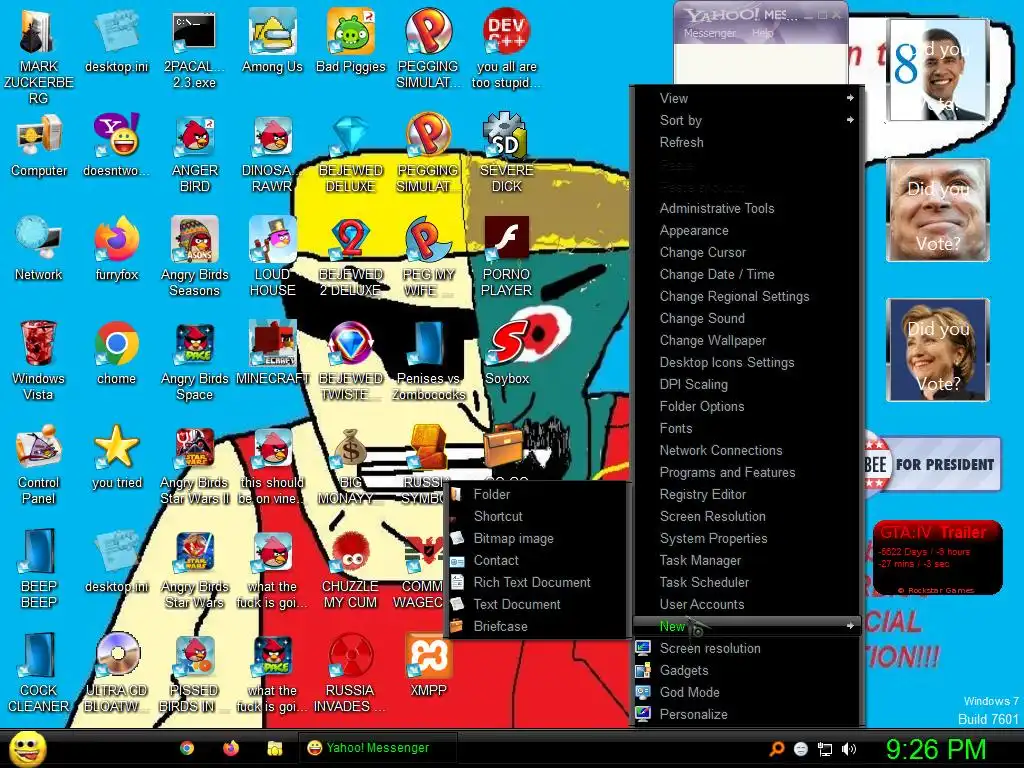This screenshot has width=1024, height=768.
Task: Click the volume speaker tray icon
Action: pyautogui.click(x=849, y=749)
